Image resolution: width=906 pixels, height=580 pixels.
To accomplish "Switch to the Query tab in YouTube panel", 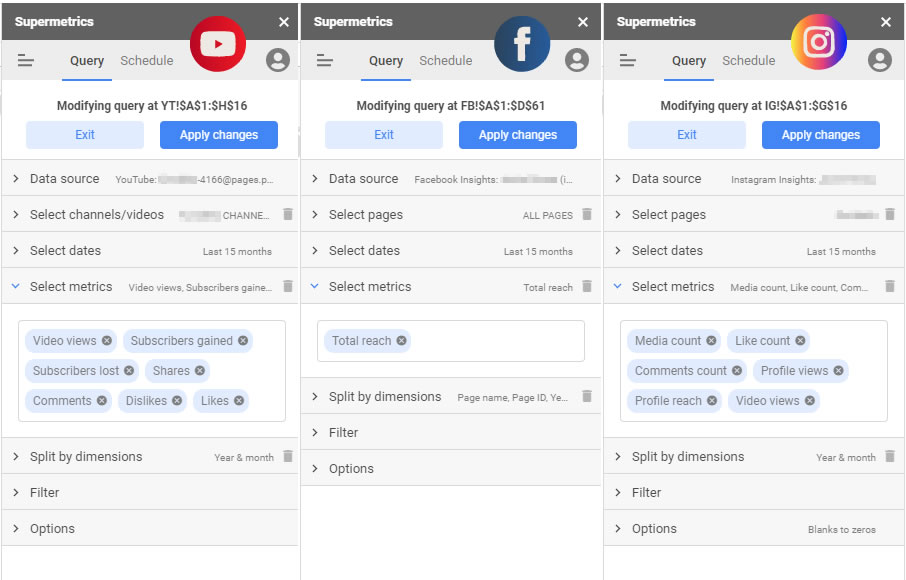I will (87, 61).
